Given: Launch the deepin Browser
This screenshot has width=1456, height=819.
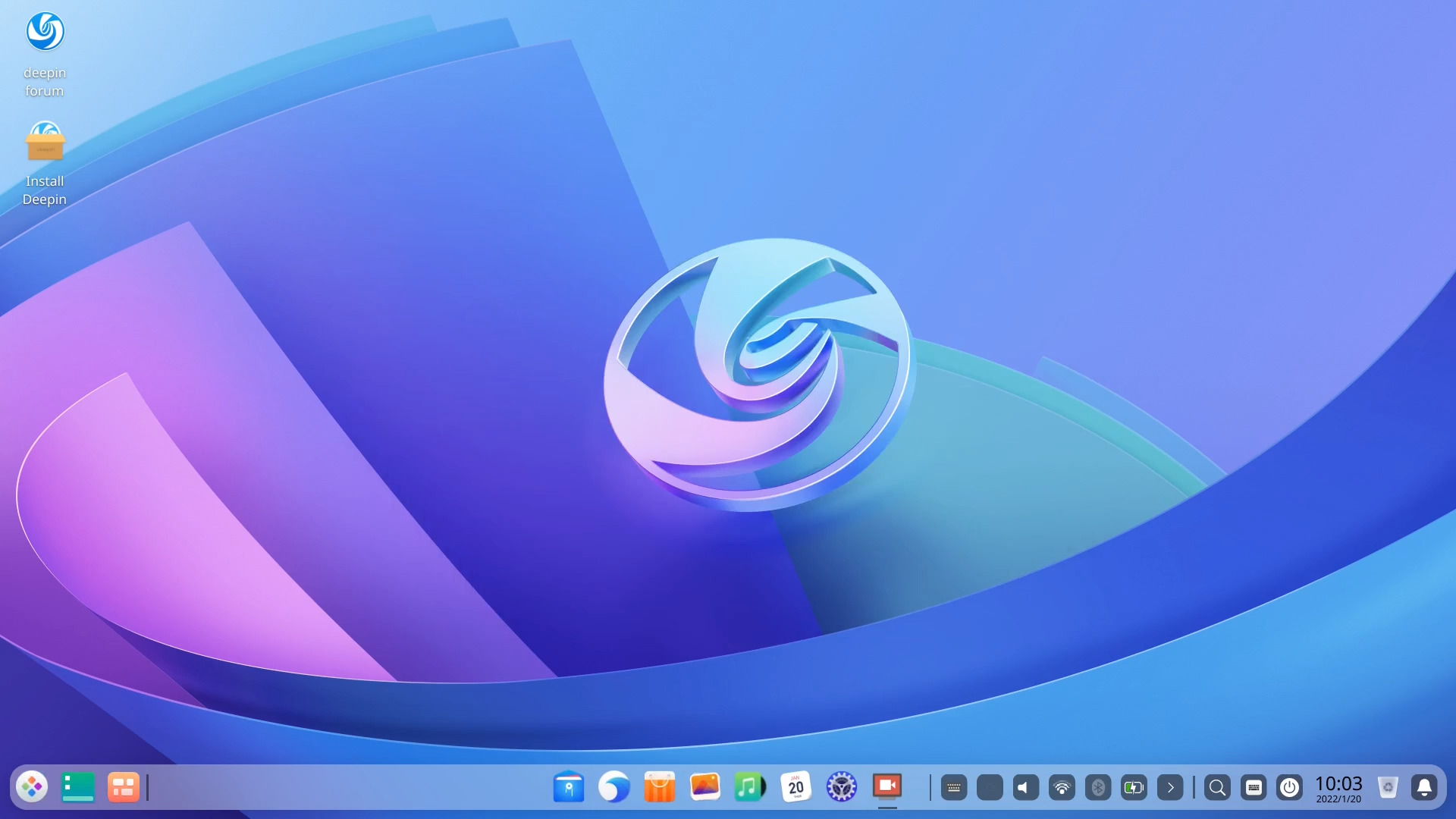Looking at the screenshot, I should coord(615,788).
